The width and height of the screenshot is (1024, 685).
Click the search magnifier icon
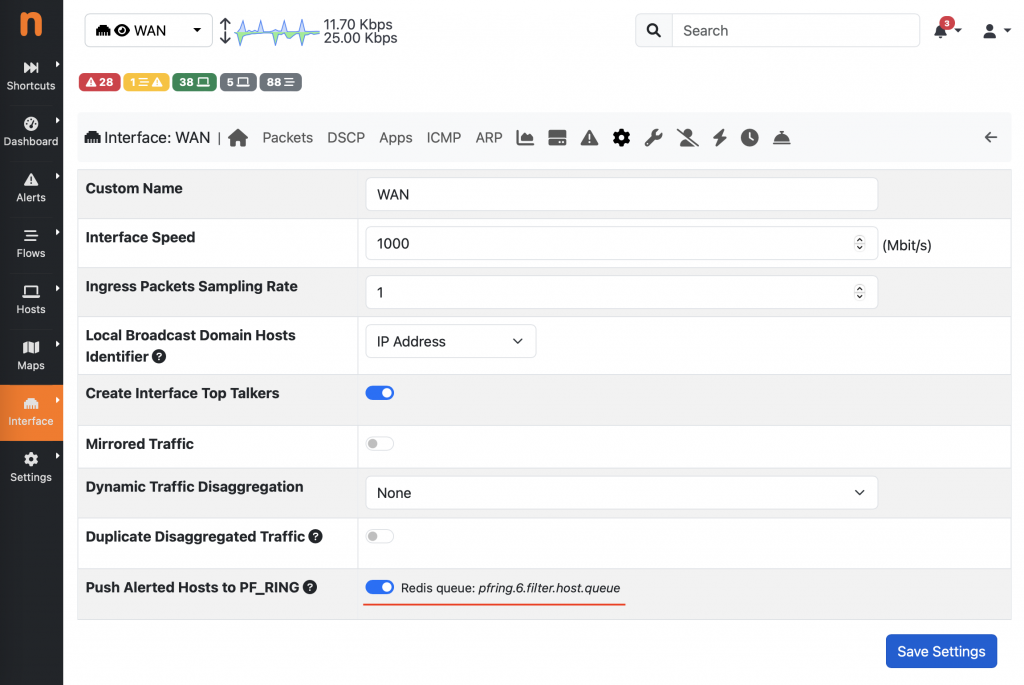(654, 30)
